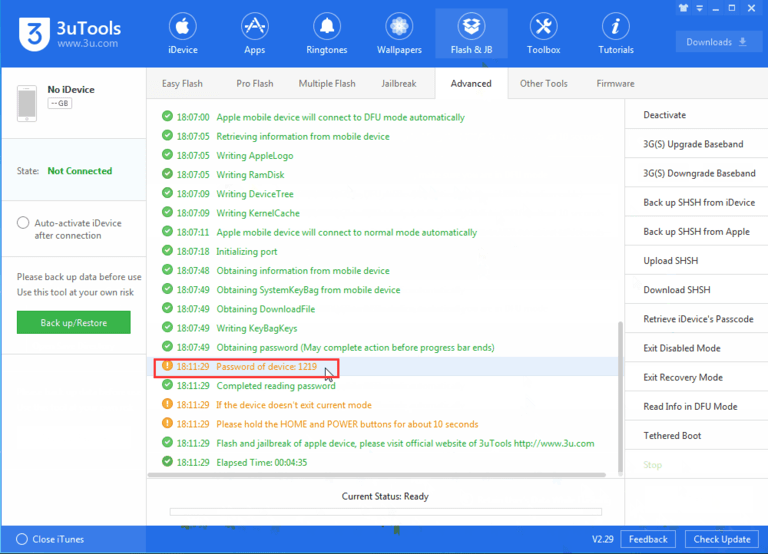This screenshot has width=768, height=554.
Task: Click the horizontal log scrollbar
Action: (377, 475)
